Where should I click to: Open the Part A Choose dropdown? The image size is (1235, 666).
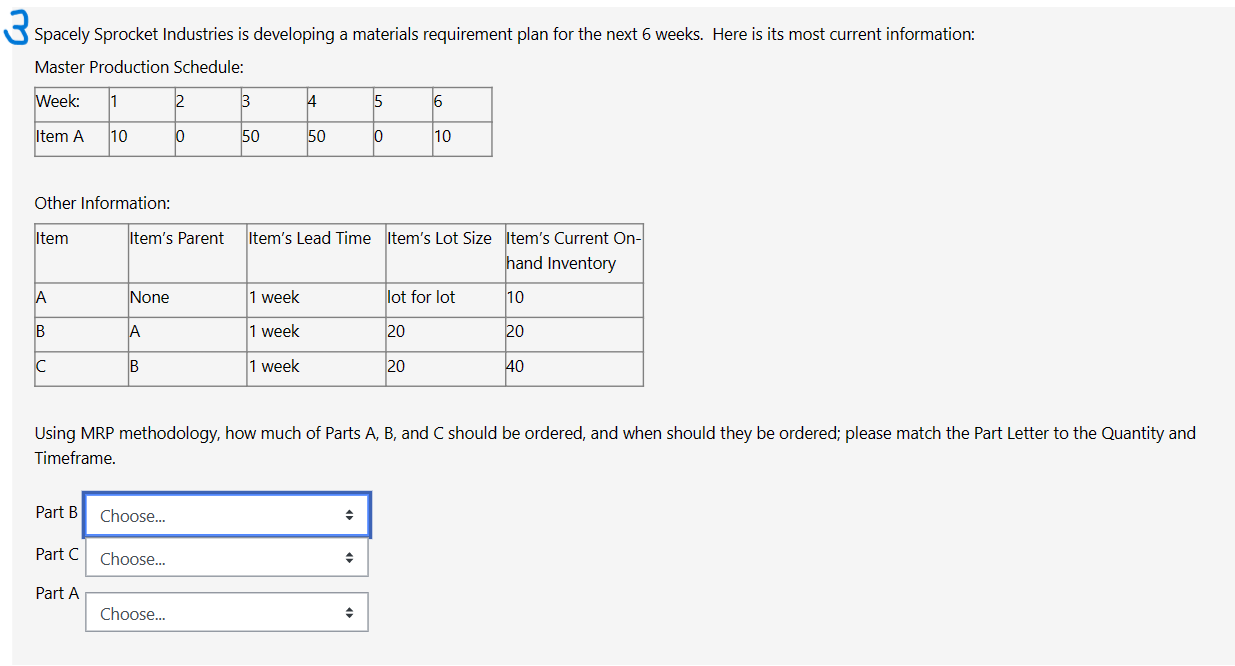click(225, 611)
